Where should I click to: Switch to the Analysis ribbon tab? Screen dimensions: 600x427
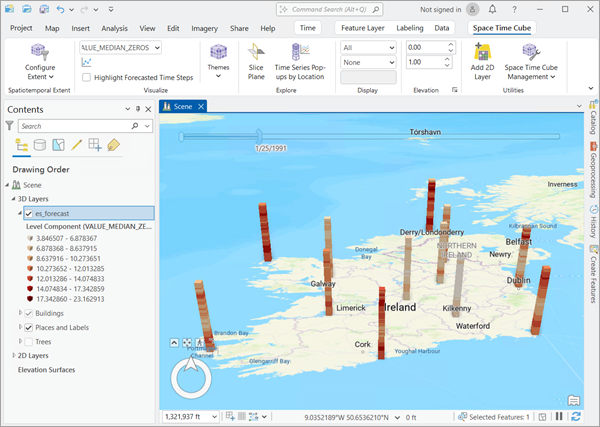pyautogui.click(x=114, y=29)
